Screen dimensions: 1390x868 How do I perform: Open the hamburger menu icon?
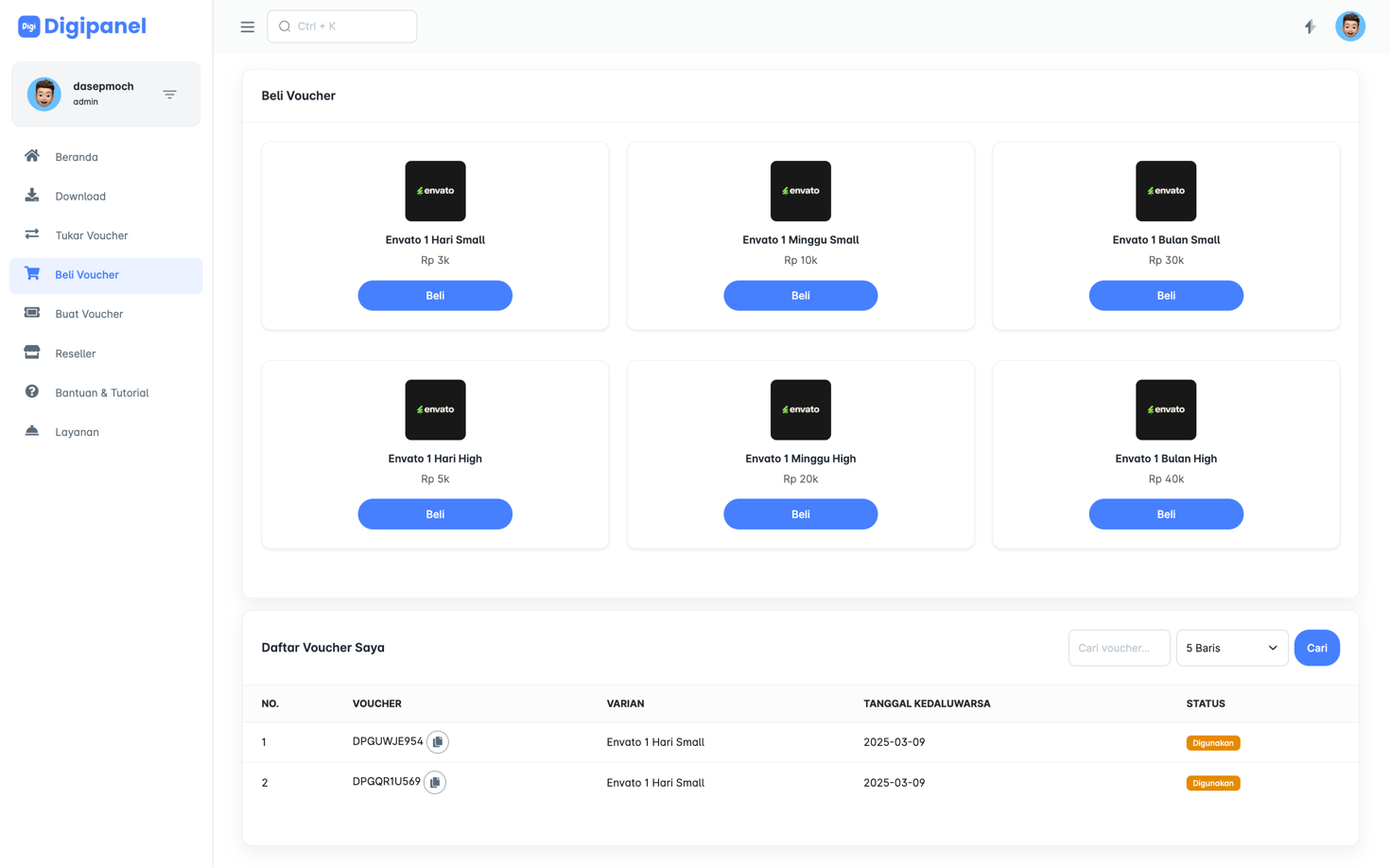pos(248,26)
